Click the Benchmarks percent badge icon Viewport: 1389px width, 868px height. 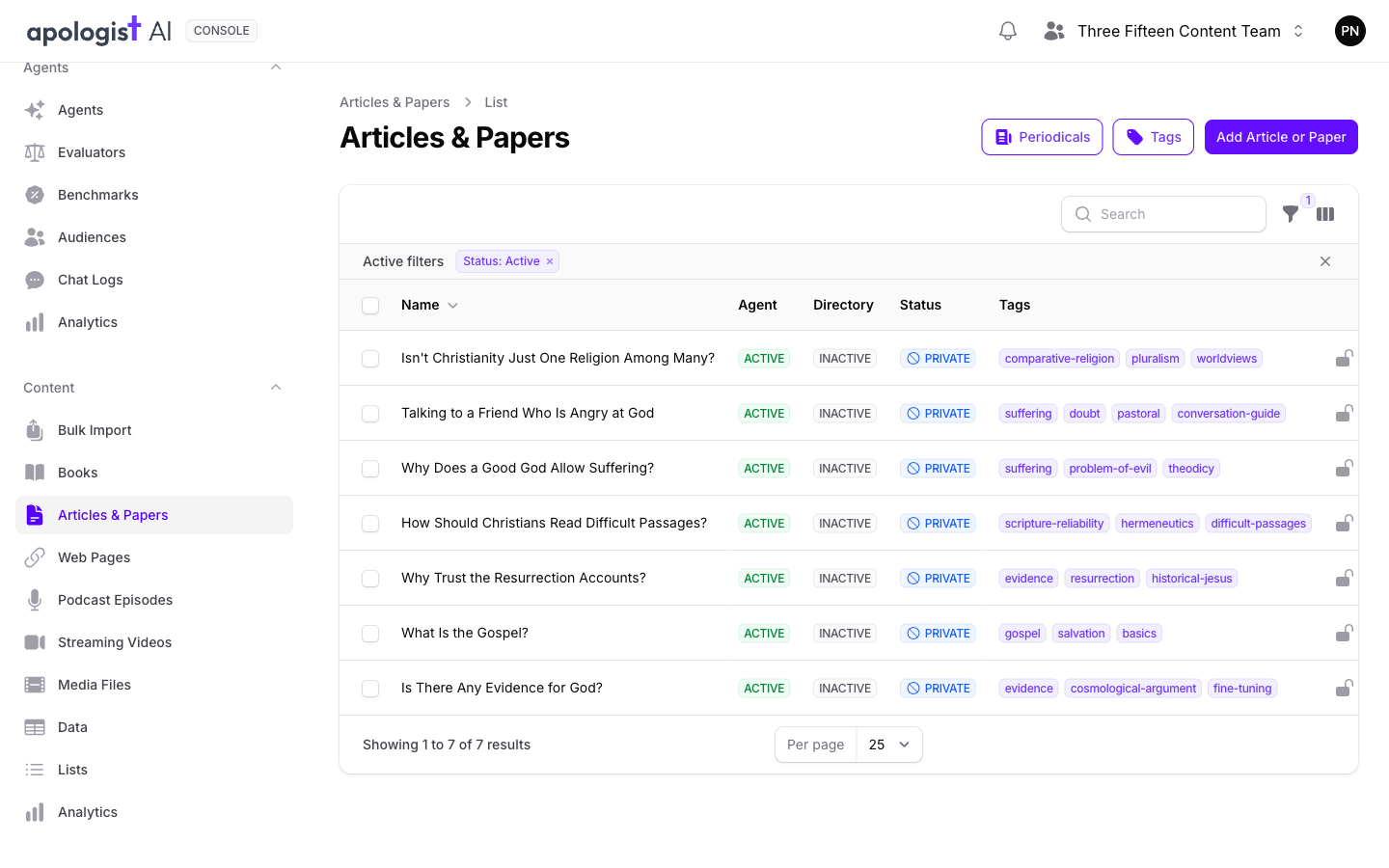[x=35, y=195]
